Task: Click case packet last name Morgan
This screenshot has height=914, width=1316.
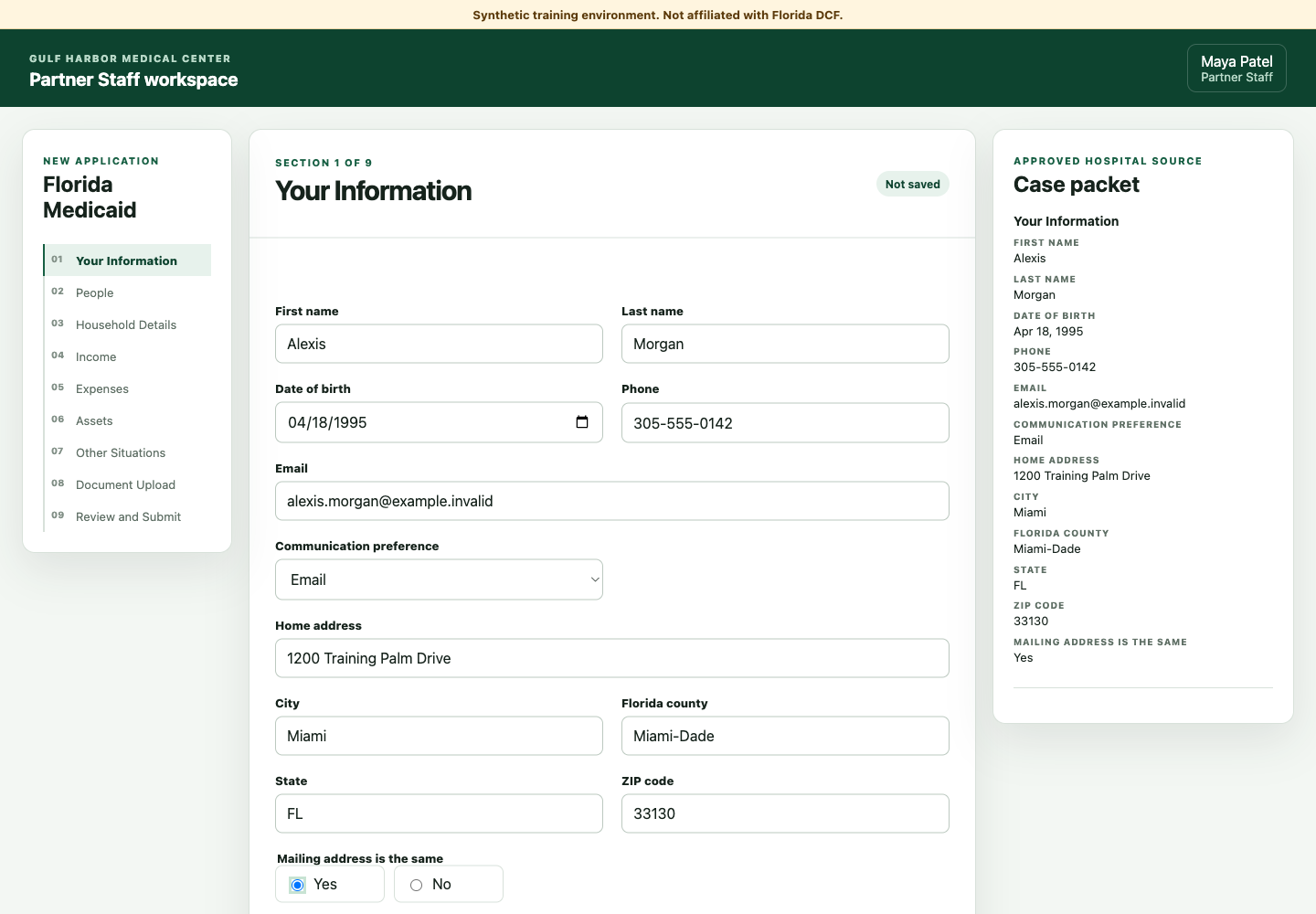Action: pos(1035,294)
